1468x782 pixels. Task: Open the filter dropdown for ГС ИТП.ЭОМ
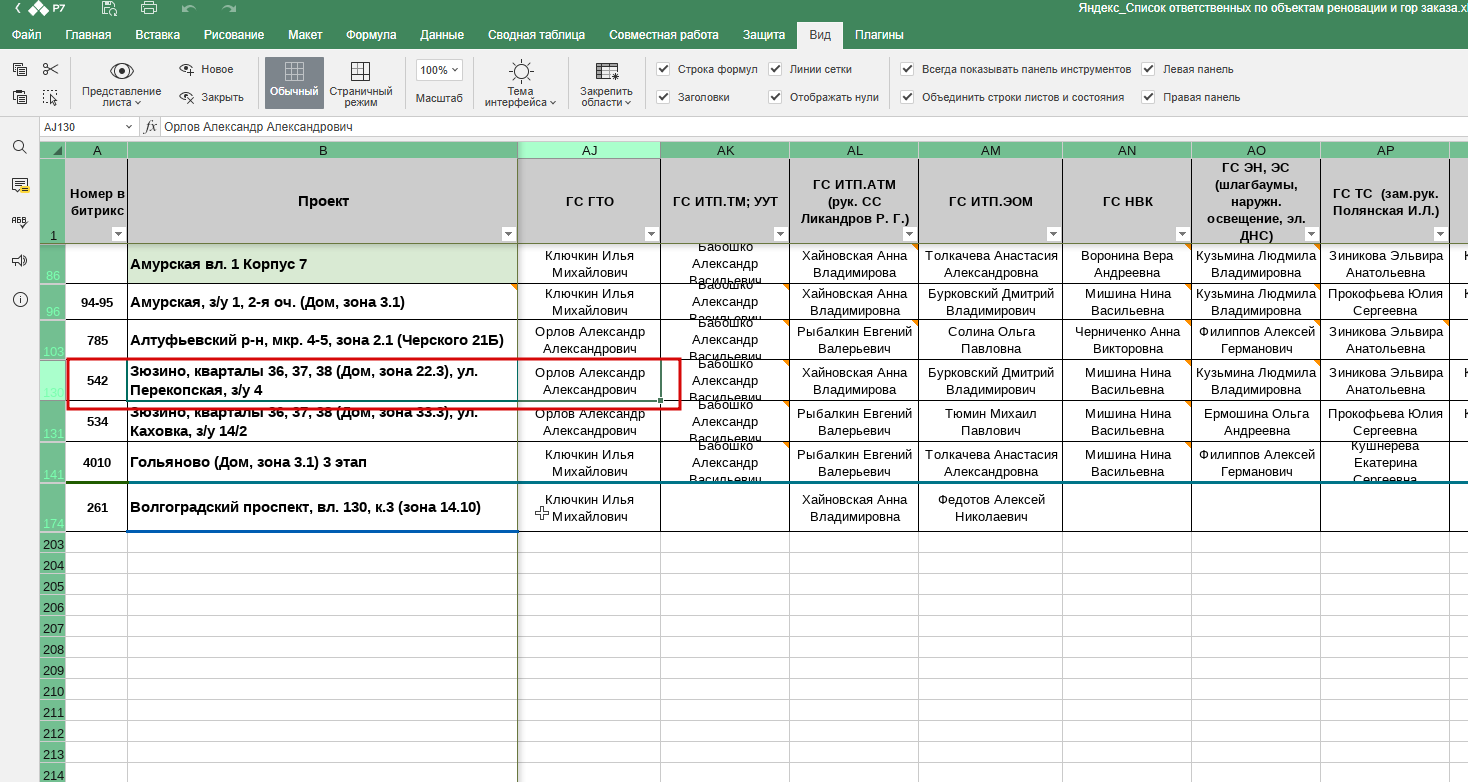click(1054, 234)
